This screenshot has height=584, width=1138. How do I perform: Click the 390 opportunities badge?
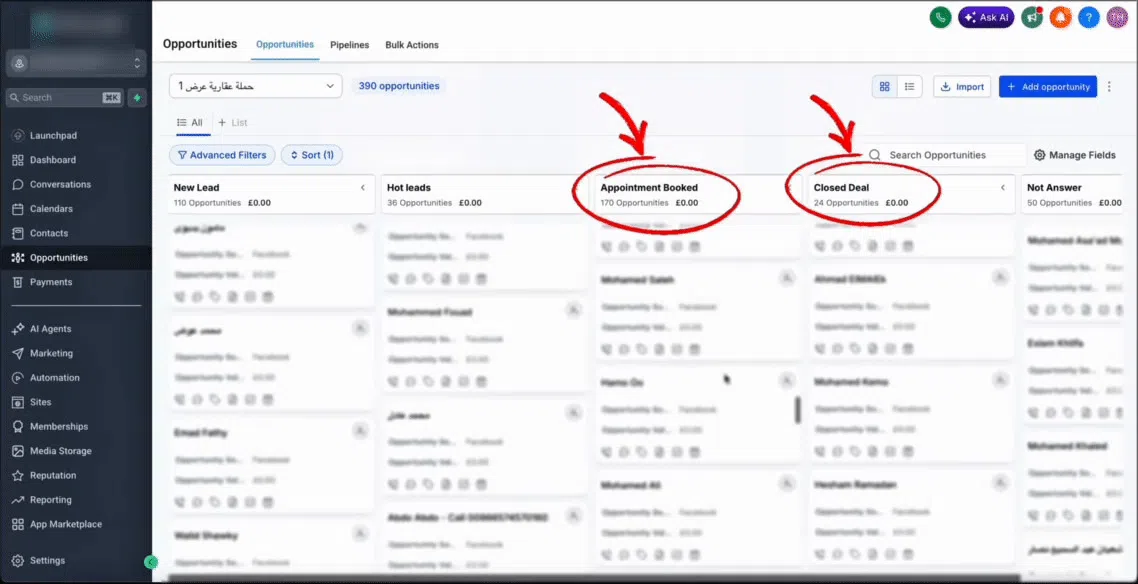pyautogui.click(x=399, y=86)
